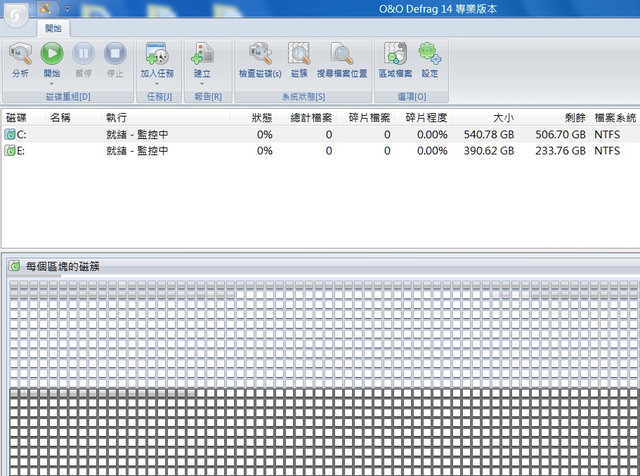Click the 任務[J] group label
Image resolution: width=640 pixels, height=476 pixels.
point(159,97)
